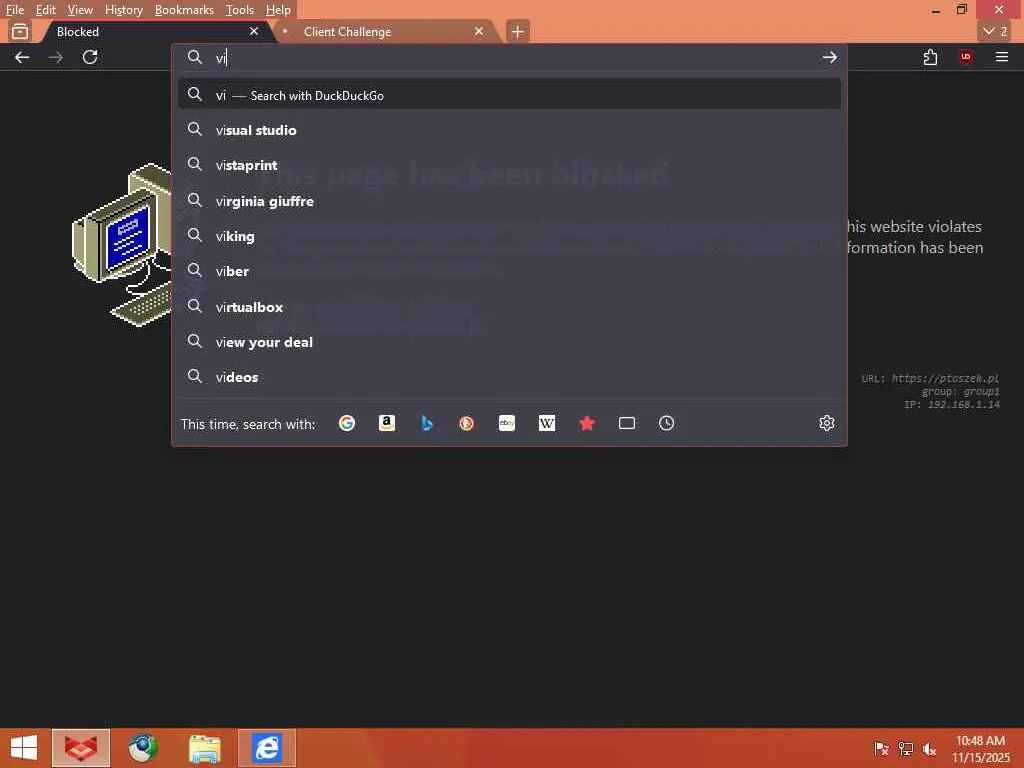Search with Bing engine icon
Image resolution: width=1024 pixels, height=768 pixels.
click(x=427, y=423)
